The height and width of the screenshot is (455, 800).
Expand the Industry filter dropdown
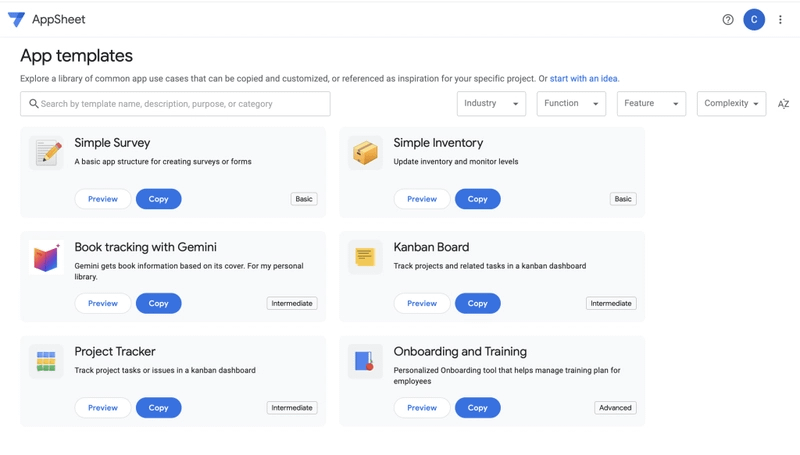pos(491,104)
